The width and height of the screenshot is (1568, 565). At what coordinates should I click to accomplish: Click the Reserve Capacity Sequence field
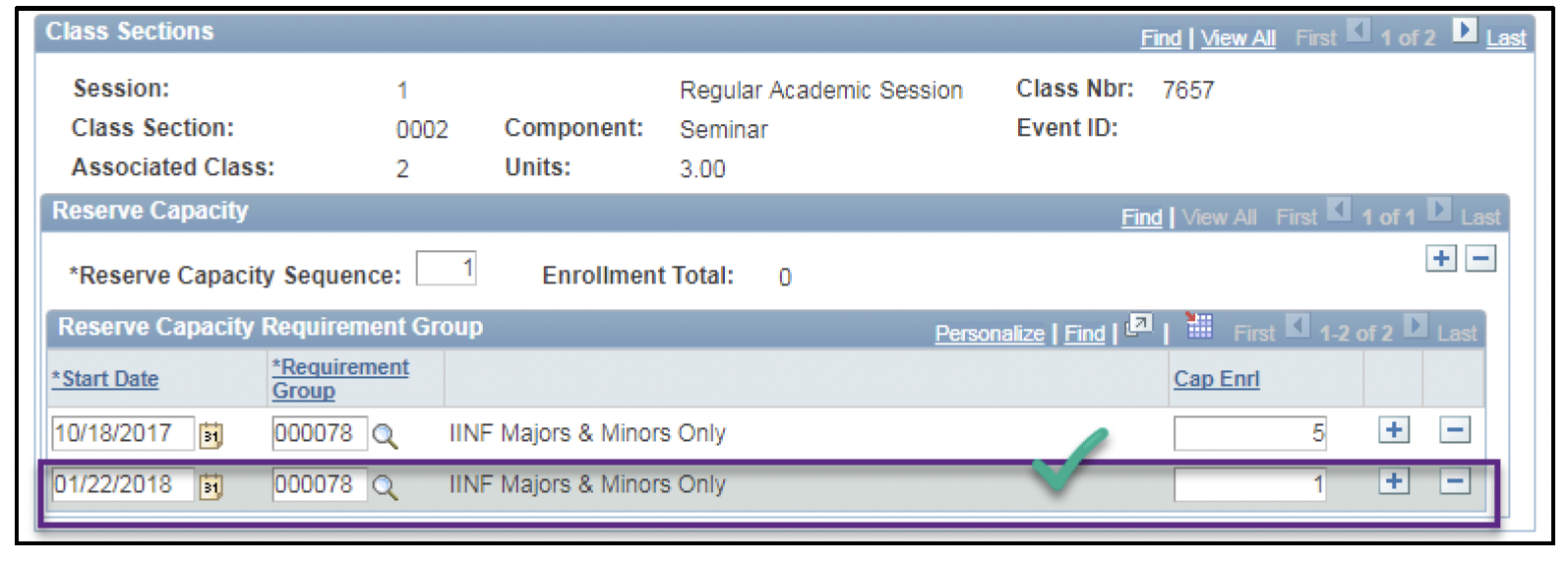[x=447, y=269]
